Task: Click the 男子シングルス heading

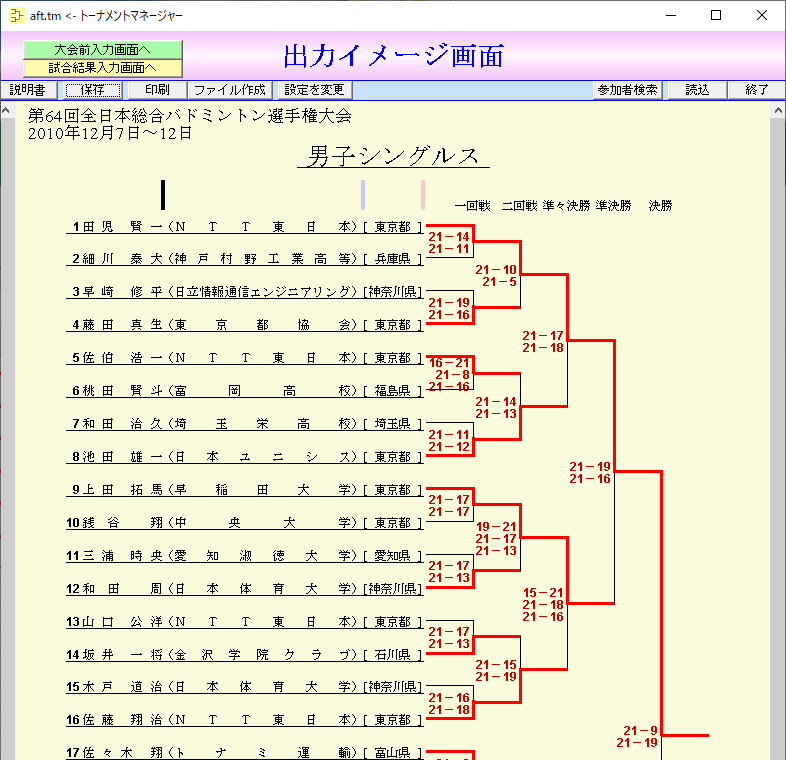Action: point(394,156)
